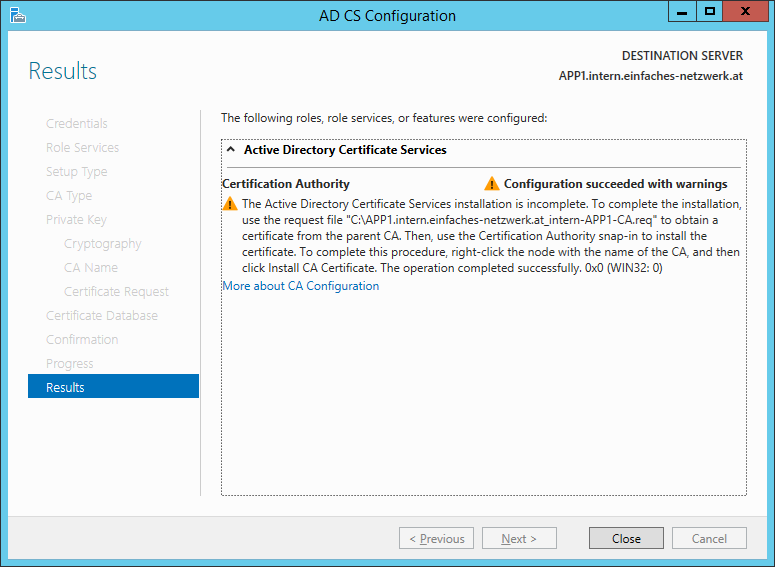Image resolution: width=775 pixels, height=567 pixels.
Task: Collapse the Active Directory Certificate Services section
Action: (x=230, y=150)
